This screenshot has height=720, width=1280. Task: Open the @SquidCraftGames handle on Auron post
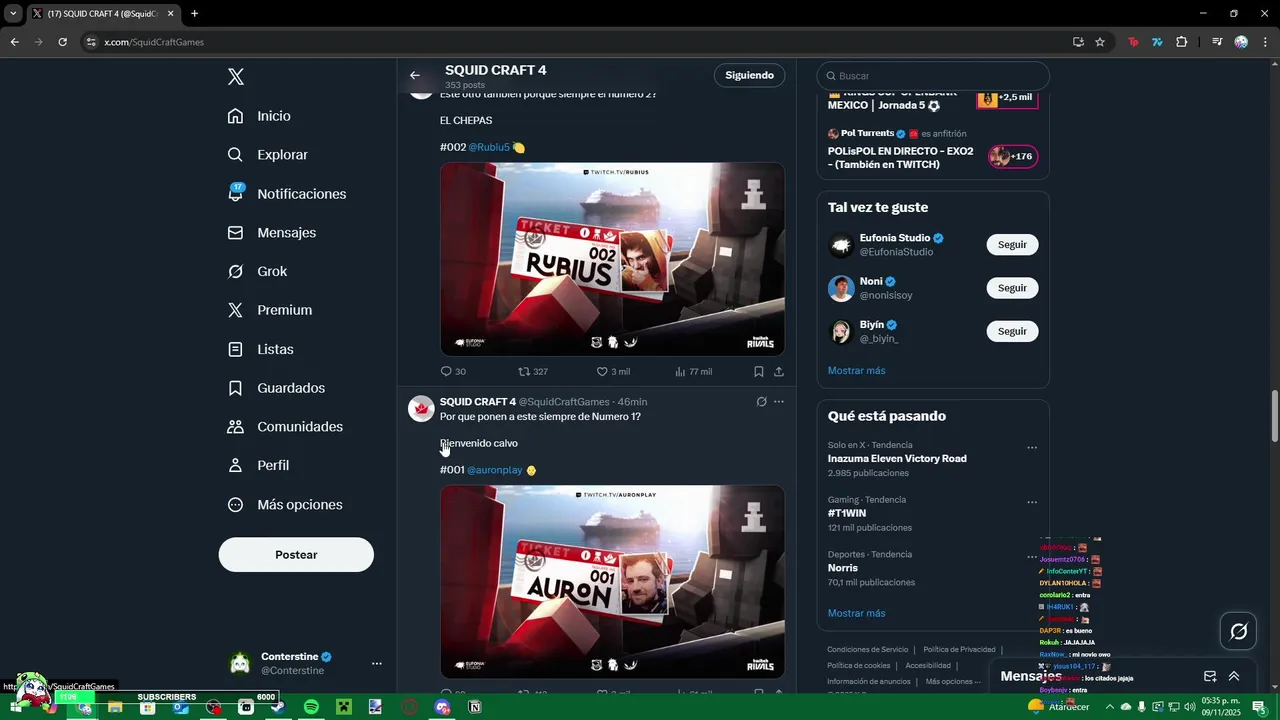564,402
